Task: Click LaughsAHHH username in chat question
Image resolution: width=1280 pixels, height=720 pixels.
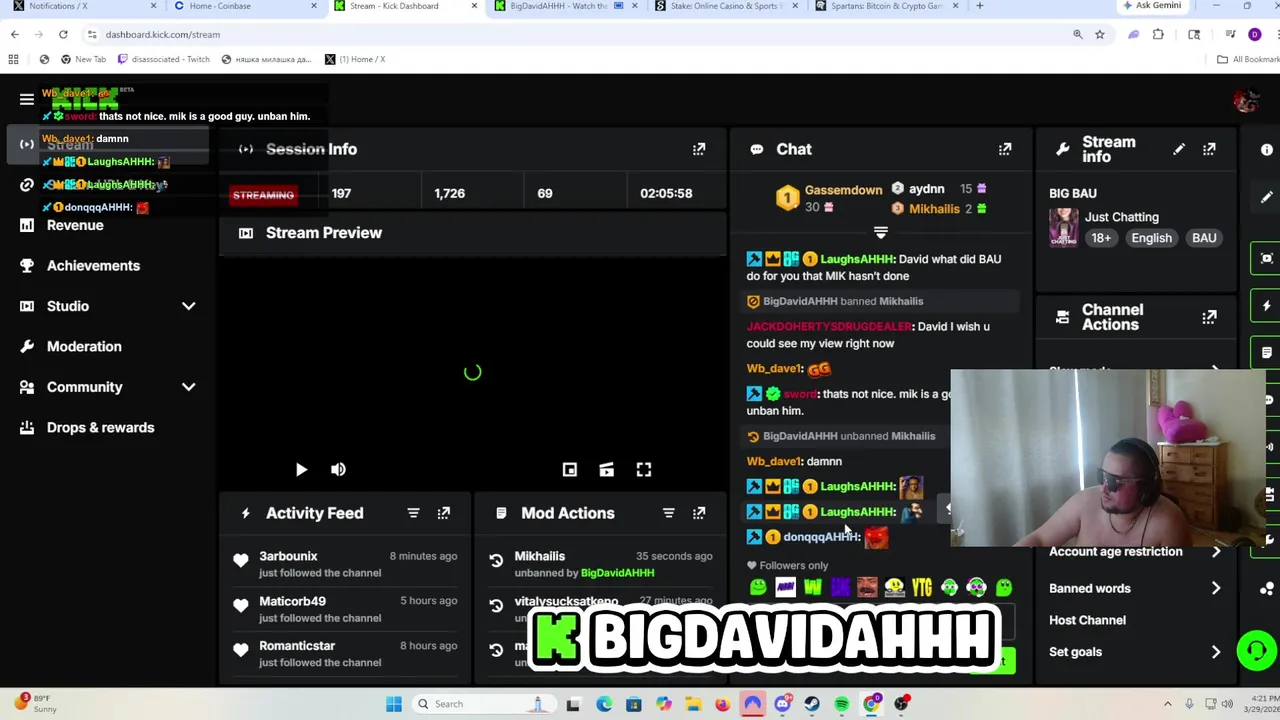Action: pyautogui.click(x=857, y=259)
